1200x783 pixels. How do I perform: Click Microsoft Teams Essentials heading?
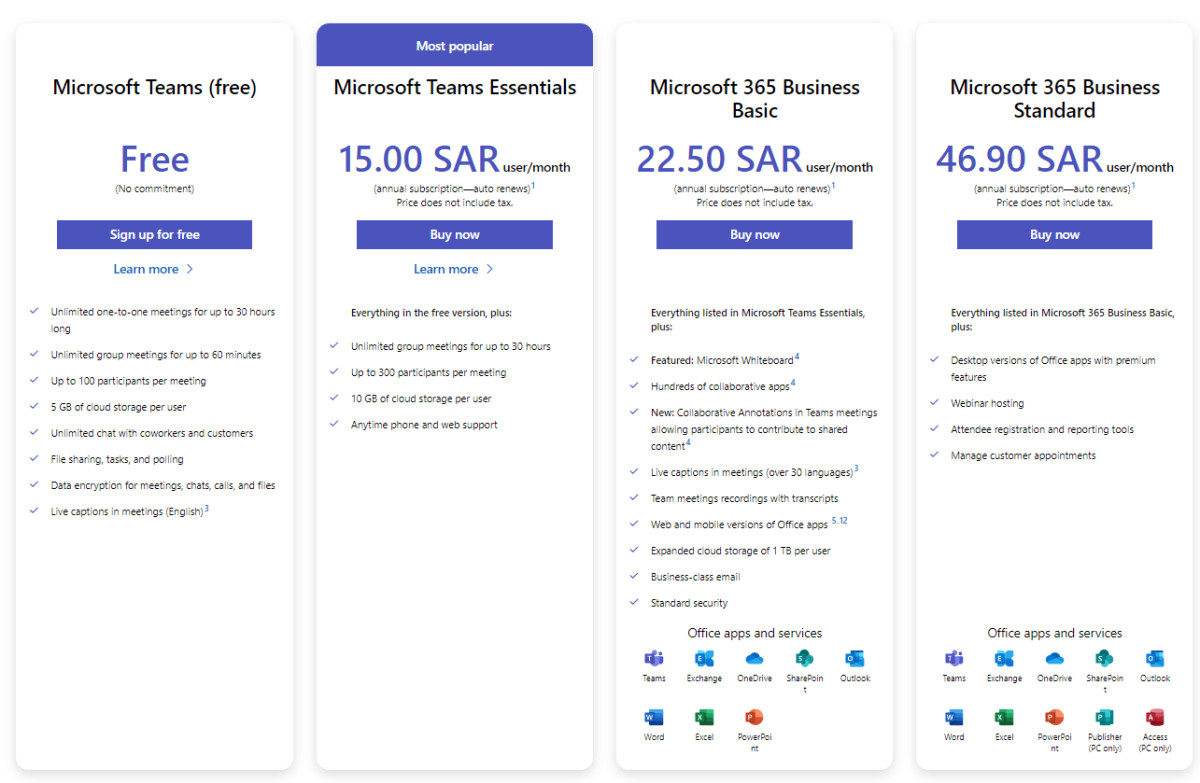(455, 87)
